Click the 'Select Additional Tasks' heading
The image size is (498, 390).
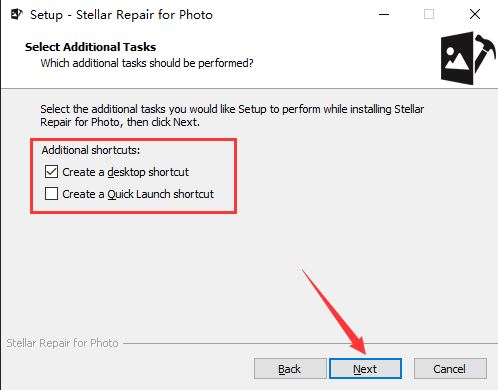90,47
